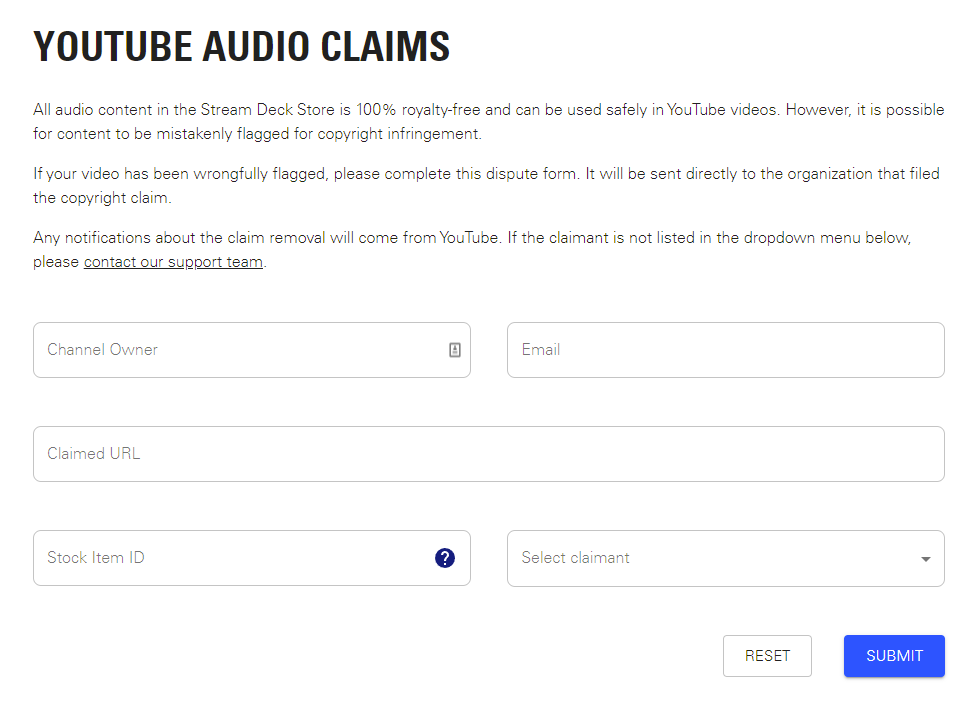Select the Claimed URL input field

pyautogui.click(x=488, y=454)
